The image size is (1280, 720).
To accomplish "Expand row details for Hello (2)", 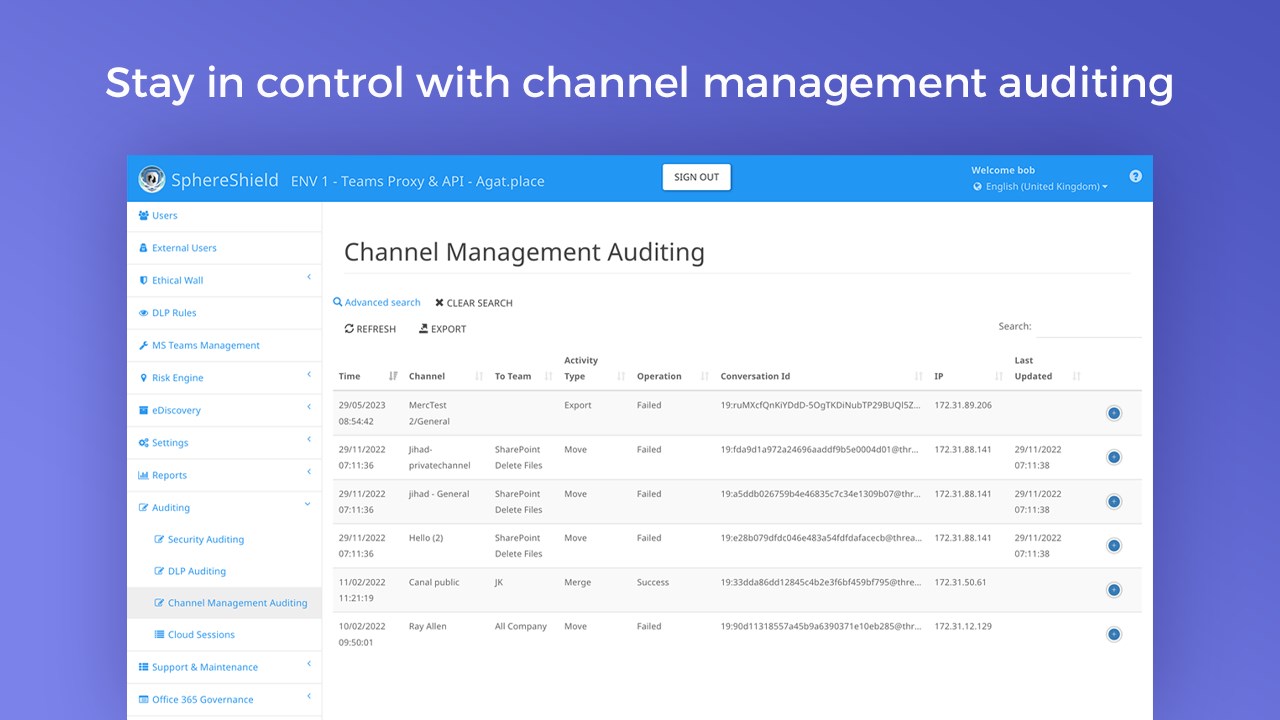I will pyautogui.click(x=1114, y=545).
